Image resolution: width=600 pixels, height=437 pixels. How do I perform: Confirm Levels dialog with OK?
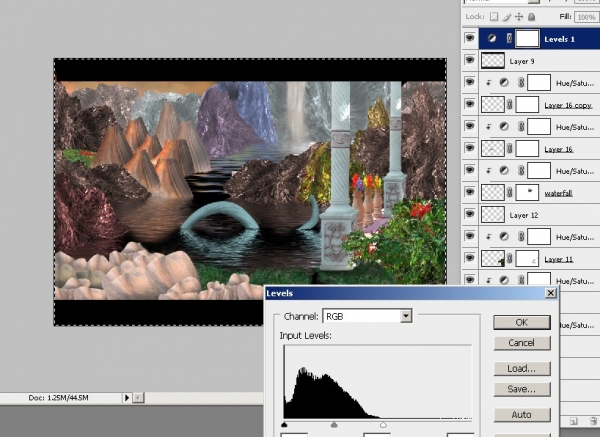click(522, 323)
